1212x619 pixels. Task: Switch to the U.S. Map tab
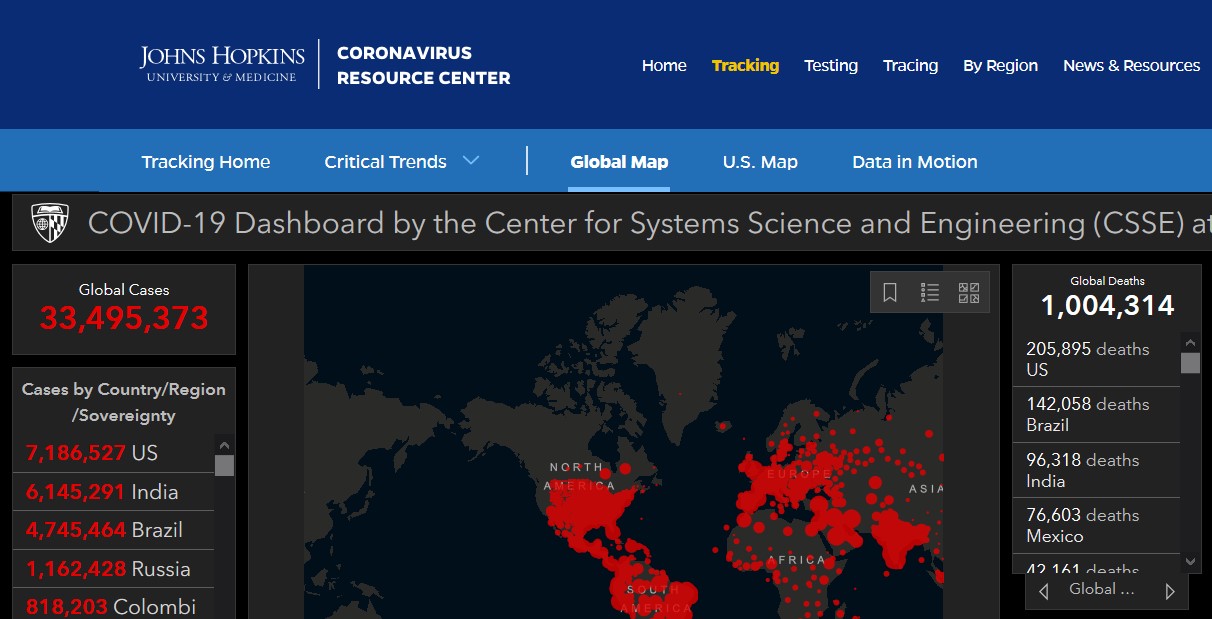point(760,162)
